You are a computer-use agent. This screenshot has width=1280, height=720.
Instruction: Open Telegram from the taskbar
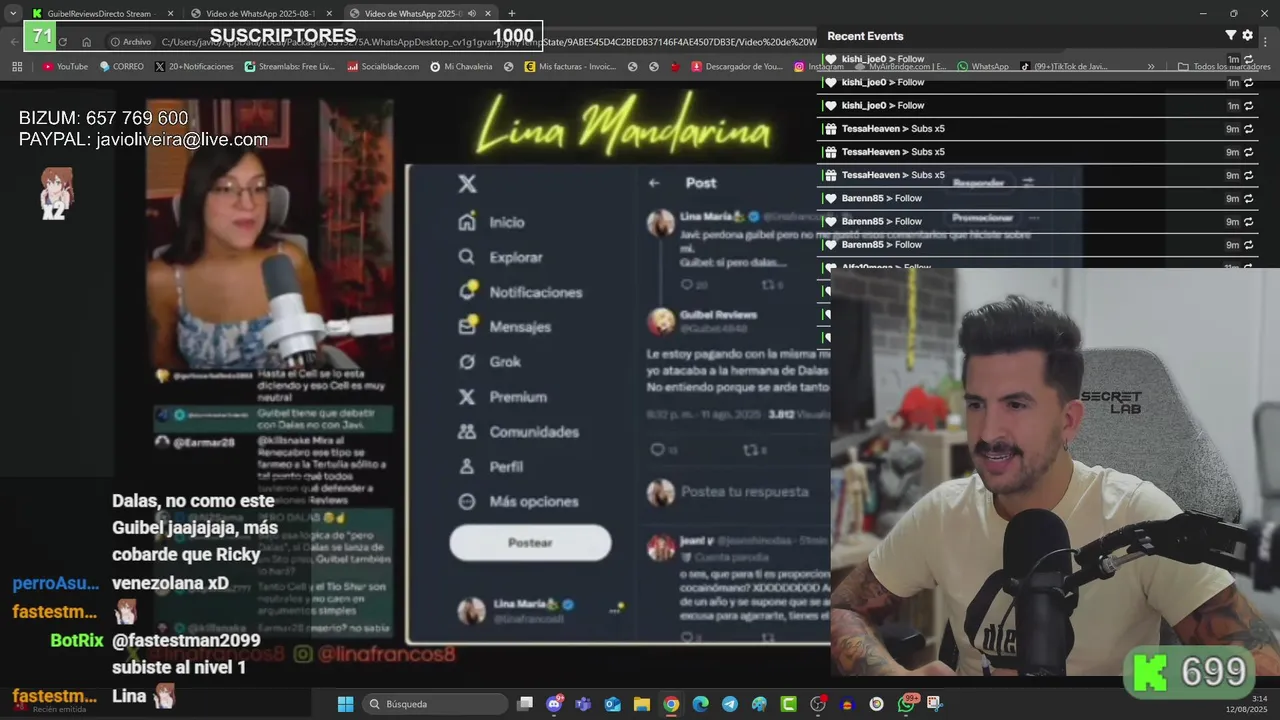tap(730, 704)
